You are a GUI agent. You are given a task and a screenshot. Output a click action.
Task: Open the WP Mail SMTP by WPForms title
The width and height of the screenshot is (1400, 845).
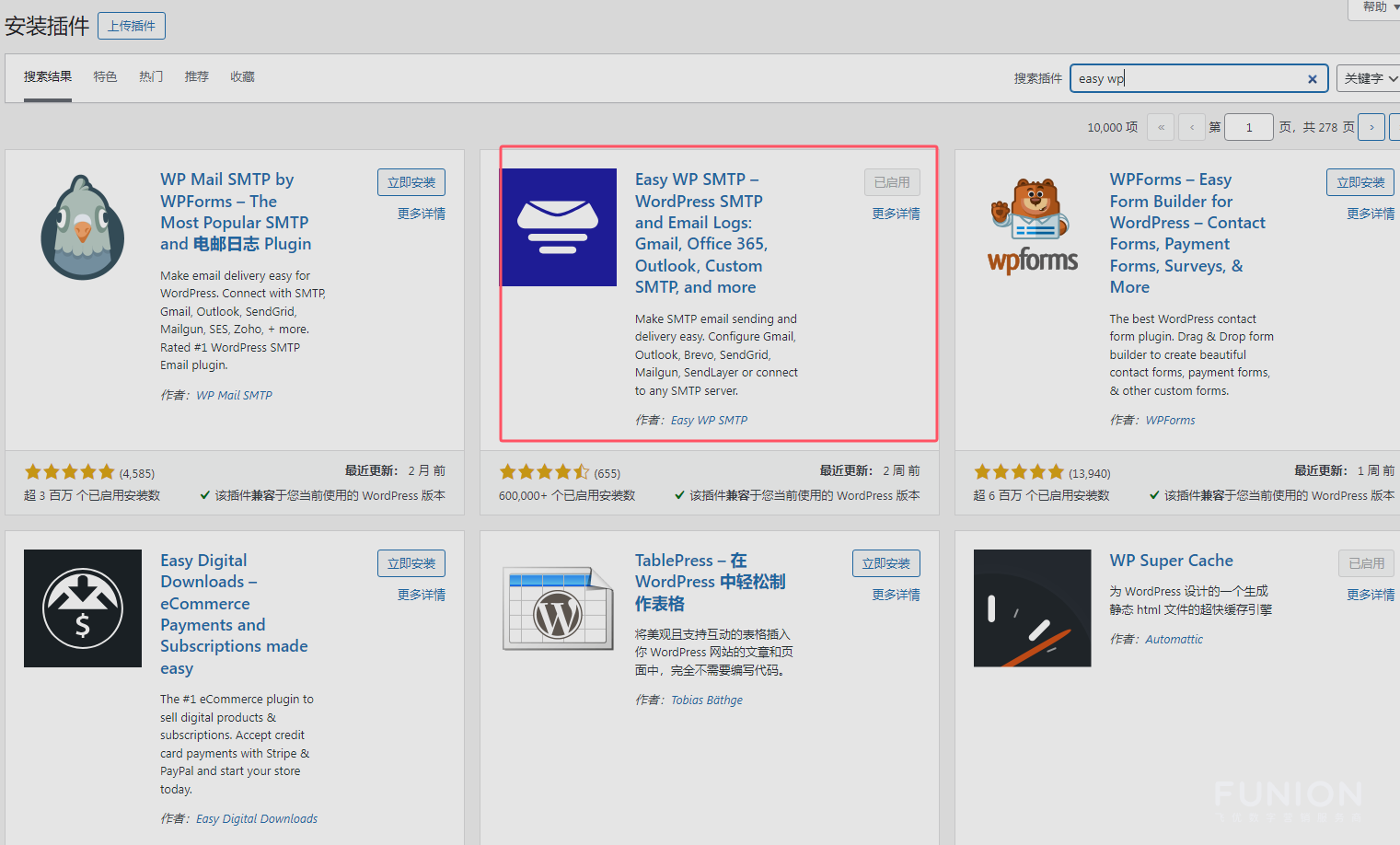(x=236, y=212)
